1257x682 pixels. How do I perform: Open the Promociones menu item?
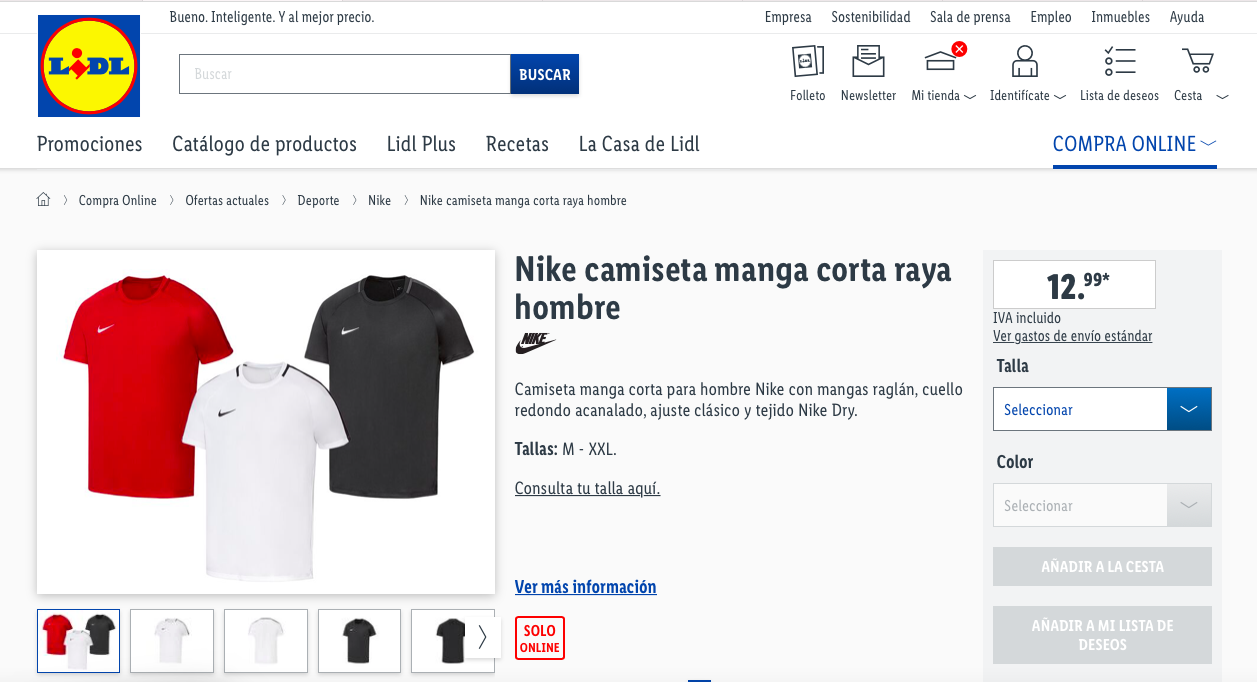point(90,144)
